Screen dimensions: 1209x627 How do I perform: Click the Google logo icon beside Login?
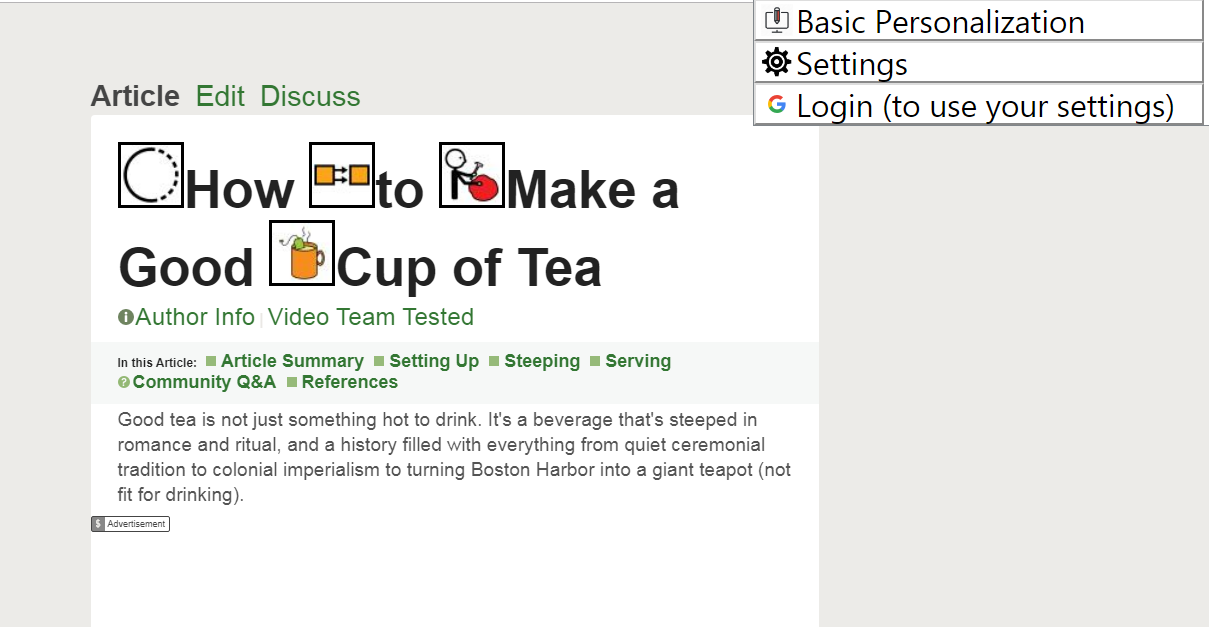tap(777, 105)
